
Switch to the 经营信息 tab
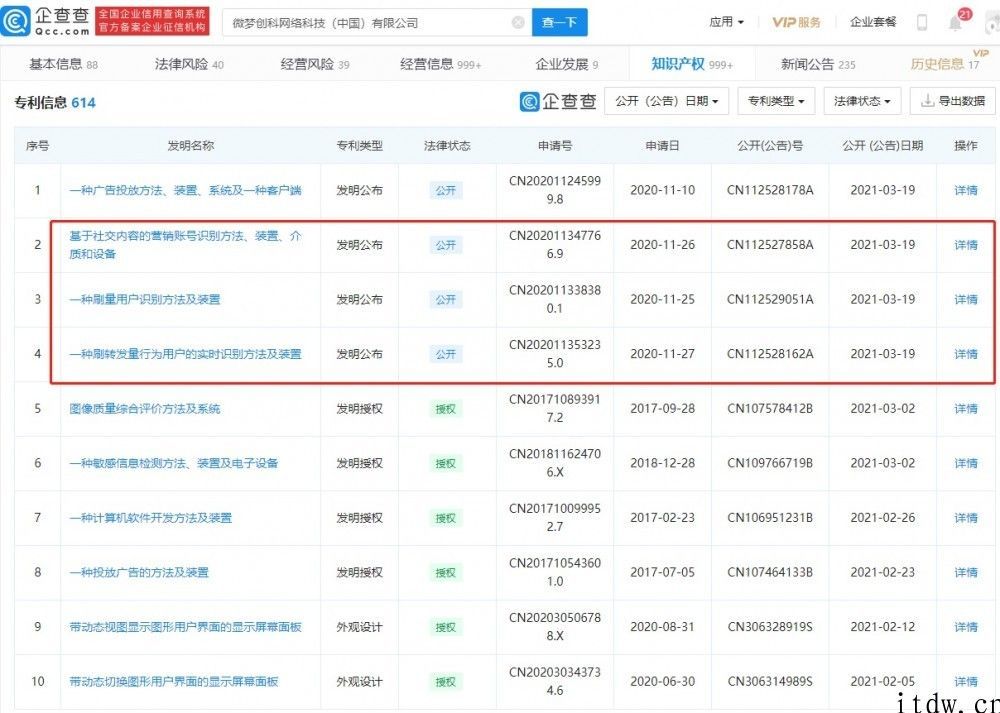[x=441, y=64]
